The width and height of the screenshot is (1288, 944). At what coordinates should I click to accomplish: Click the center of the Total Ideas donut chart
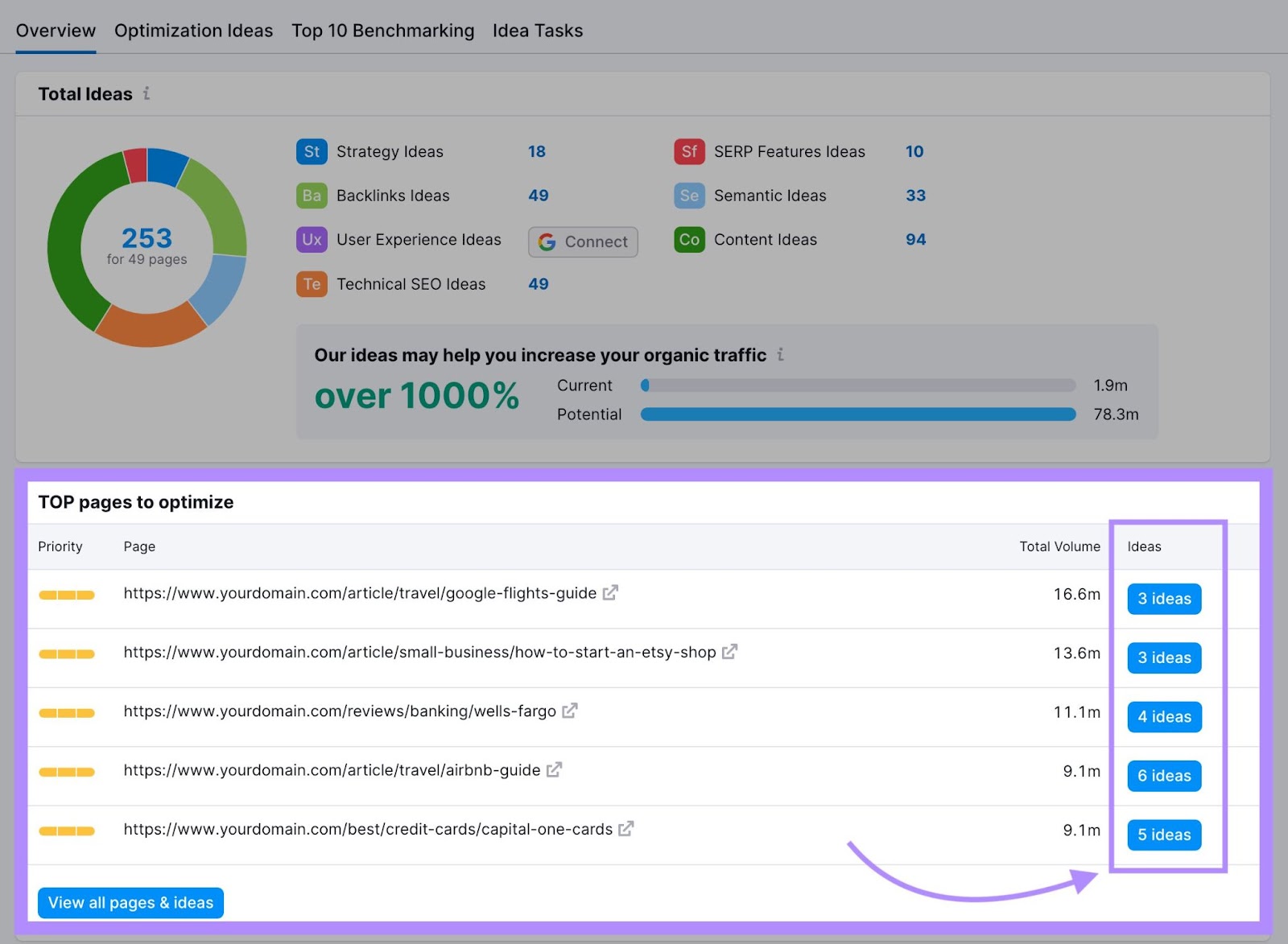tap(147, 245)
